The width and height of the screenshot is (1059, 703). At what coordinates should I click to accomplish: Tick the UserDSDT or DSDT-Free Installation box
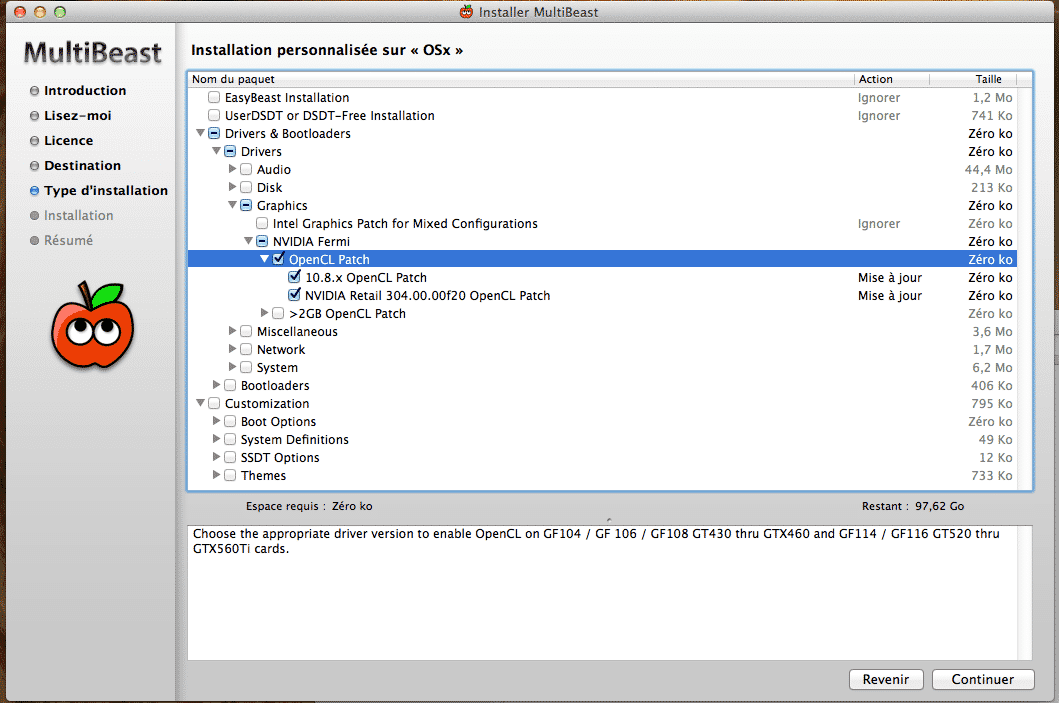click(214, 116)
